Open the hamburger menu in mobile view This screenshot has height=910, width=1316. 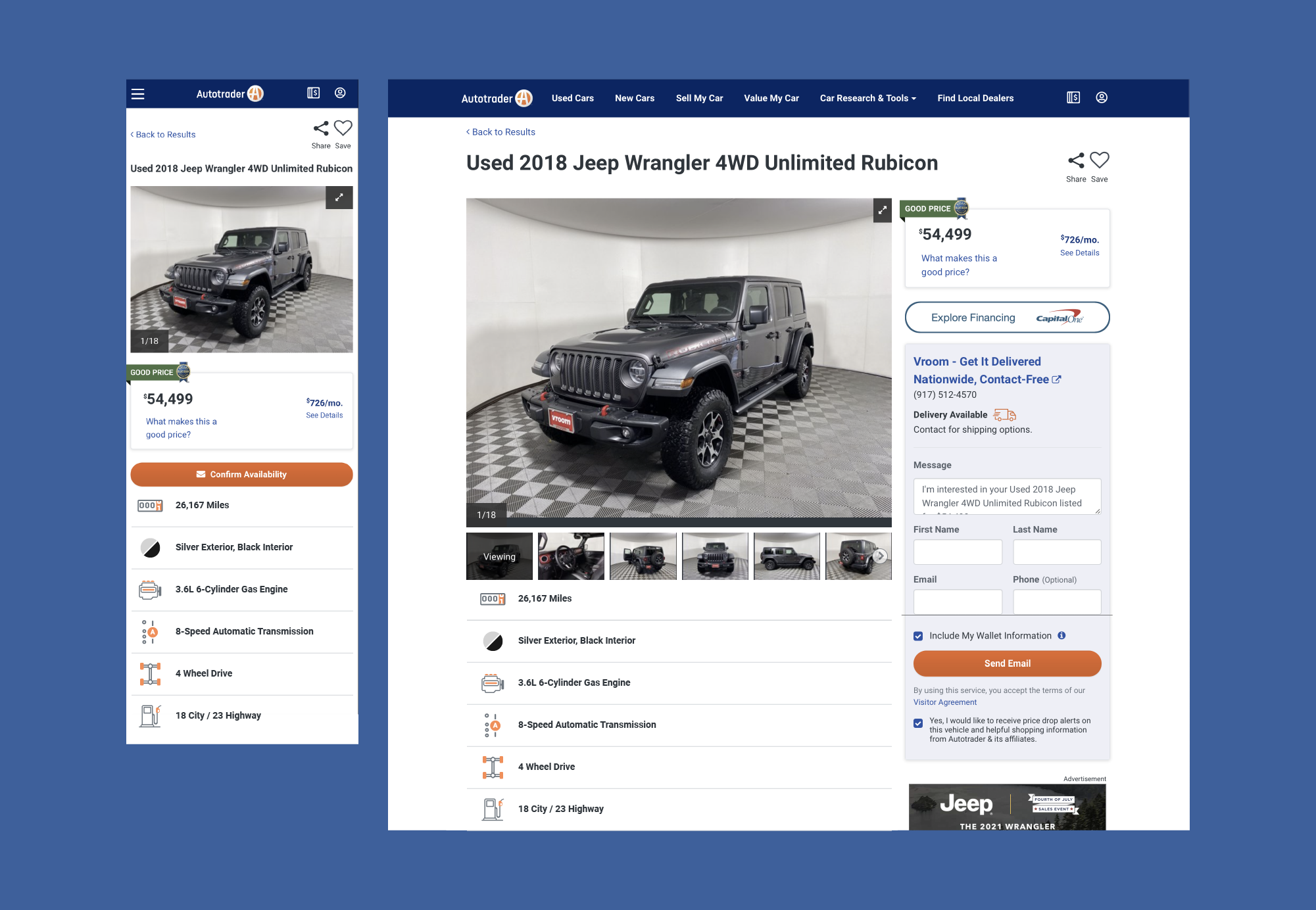138,94
